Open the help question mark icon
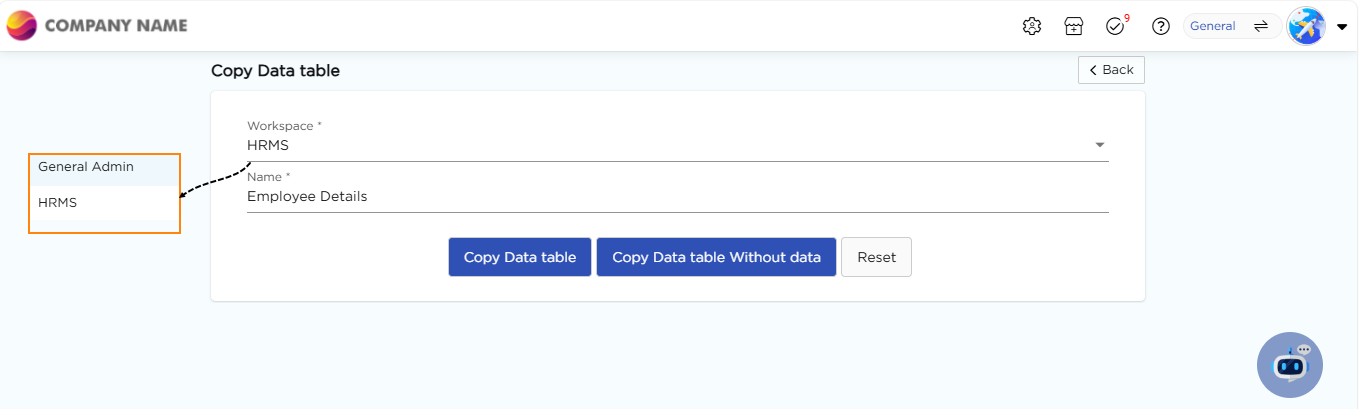1359x409 pixels. pos(1161,26)
